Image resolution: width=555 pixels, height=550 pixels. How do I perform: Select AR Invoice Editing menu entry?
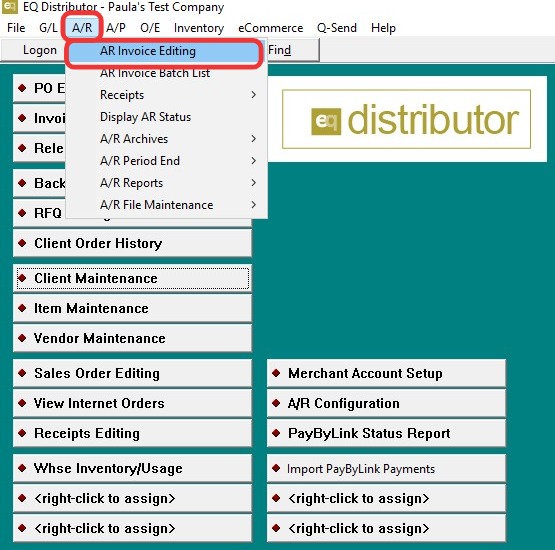pyautogui.click(x=164, y=51)
